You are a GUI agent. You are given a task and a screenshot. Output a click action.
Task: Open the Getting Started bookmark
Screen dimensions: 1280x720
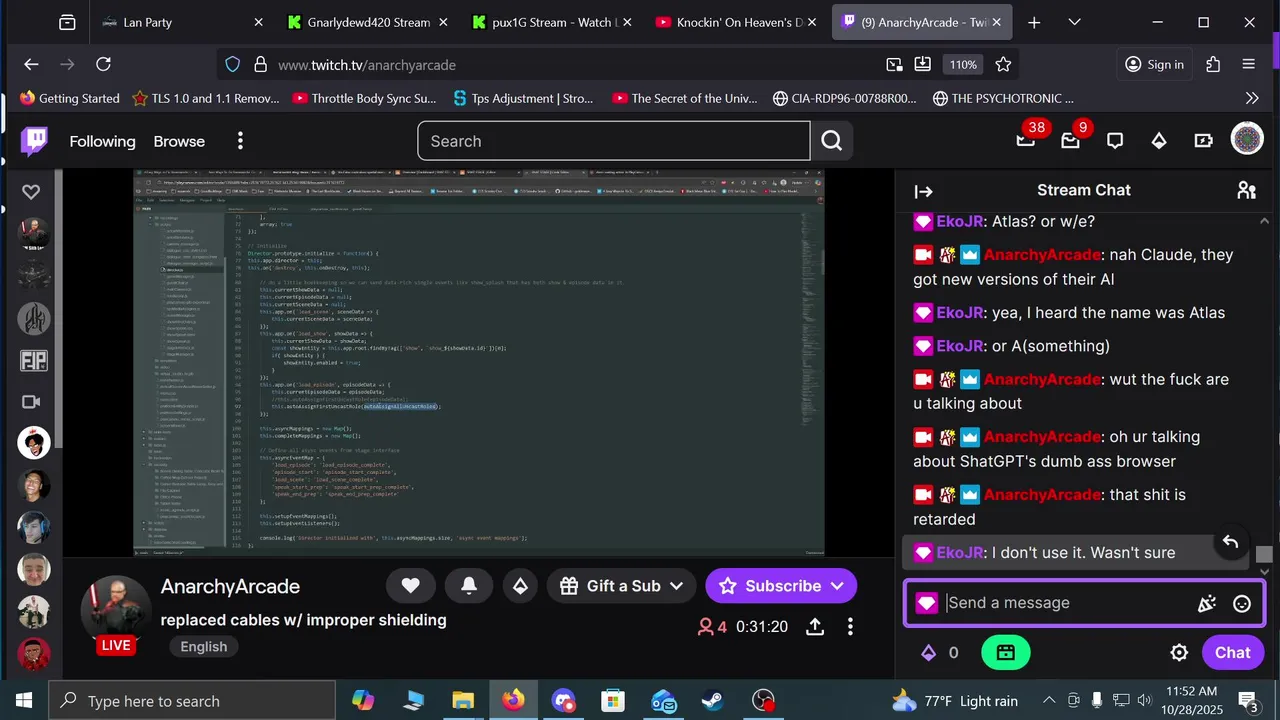point(69,98)
